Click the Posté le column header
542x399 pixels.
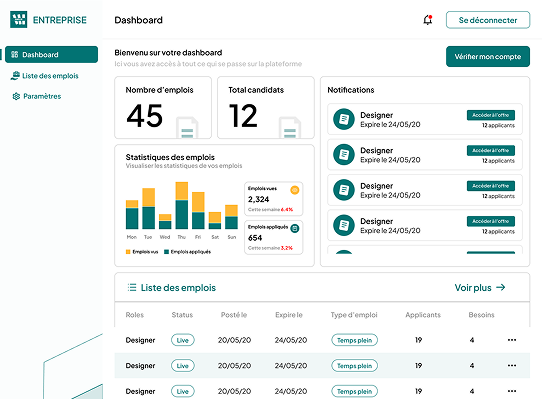pyautogui.click(x=234, y=315)
